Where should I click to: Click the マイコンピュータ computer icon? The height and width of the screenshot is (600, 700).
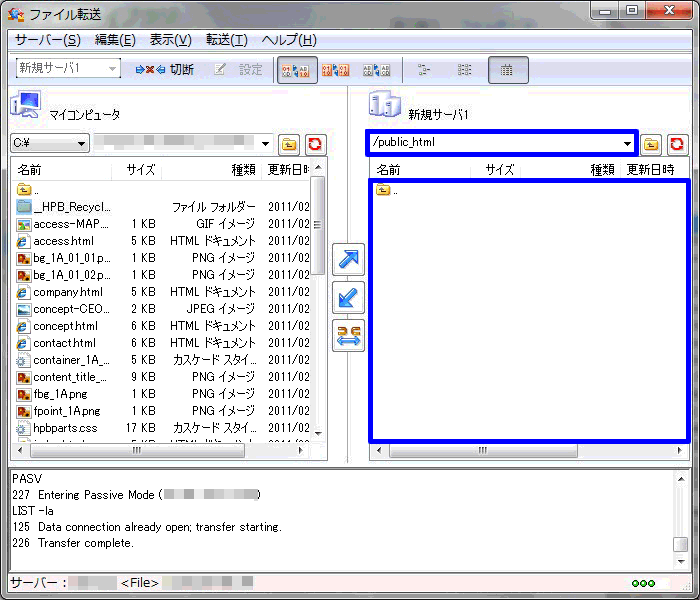(26, 104)
